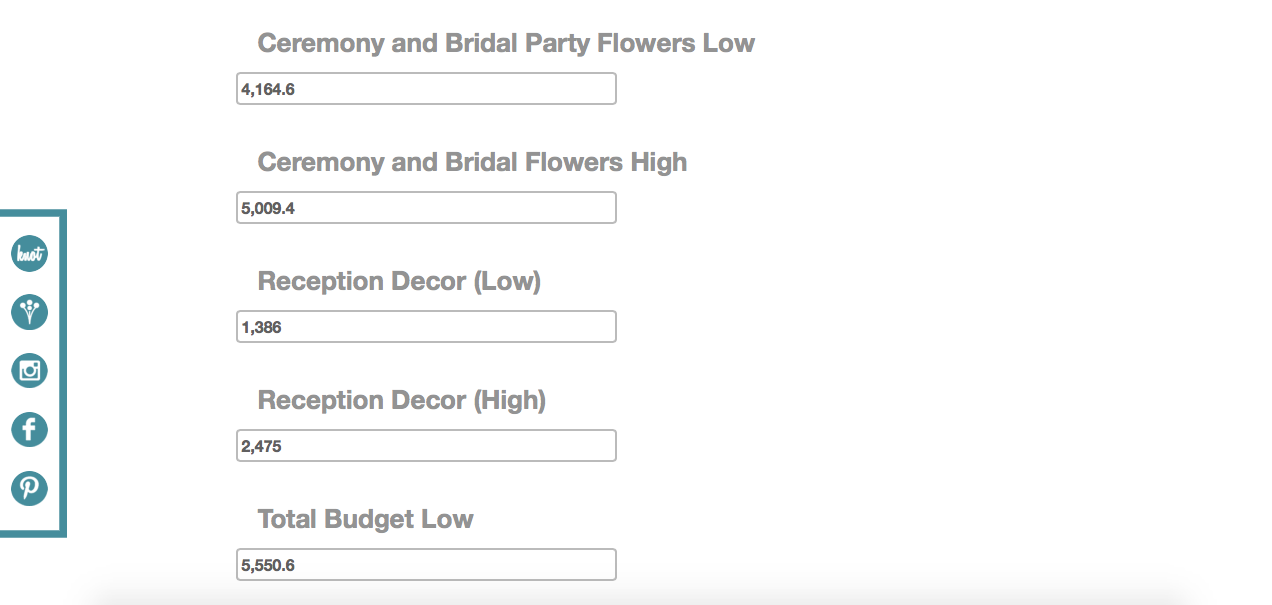This screenshot has height=605, width=1272.
Task: Select the "Reception Decor (Low)" label text
Action: coord(399,281)
